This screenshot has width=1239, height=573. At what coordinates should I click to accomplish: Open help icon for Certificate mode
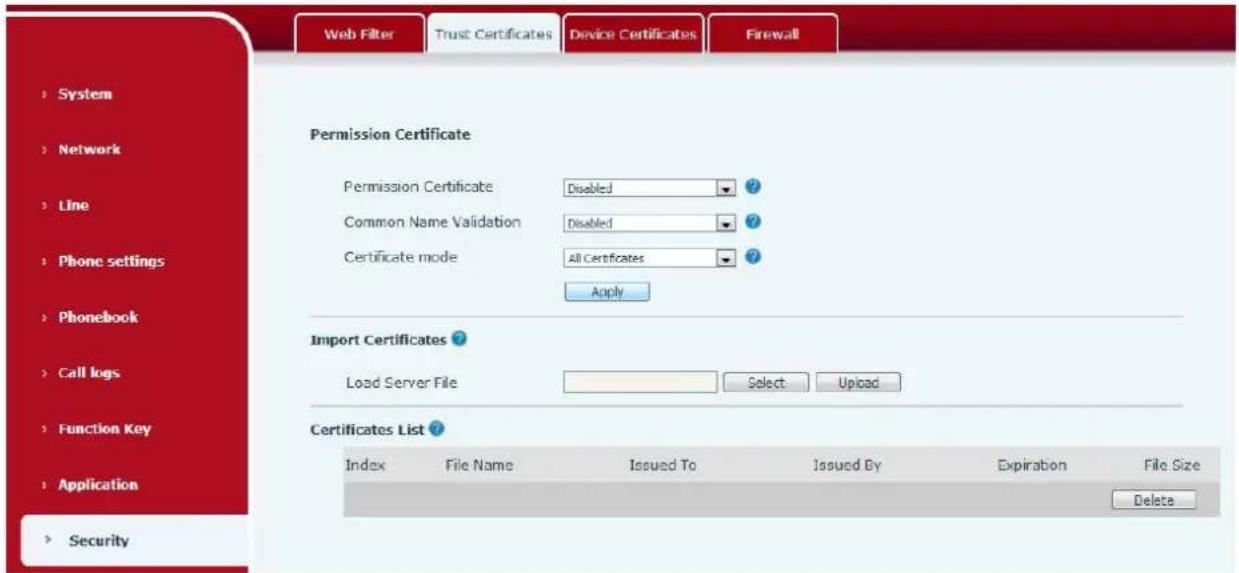(755, 257)
